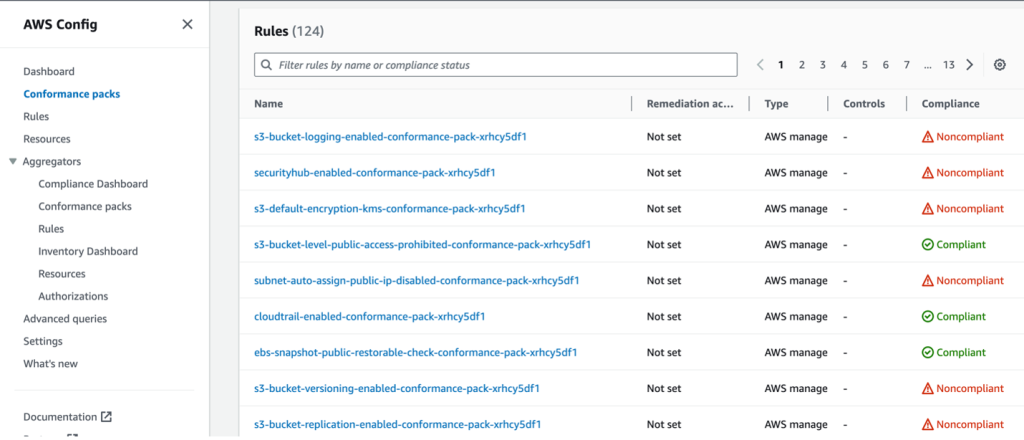Open s3-bucket-replication-enabled rule link
The width and height of the screenshot is (1024, 440).
pyautogui.click(x=398, y=424)
